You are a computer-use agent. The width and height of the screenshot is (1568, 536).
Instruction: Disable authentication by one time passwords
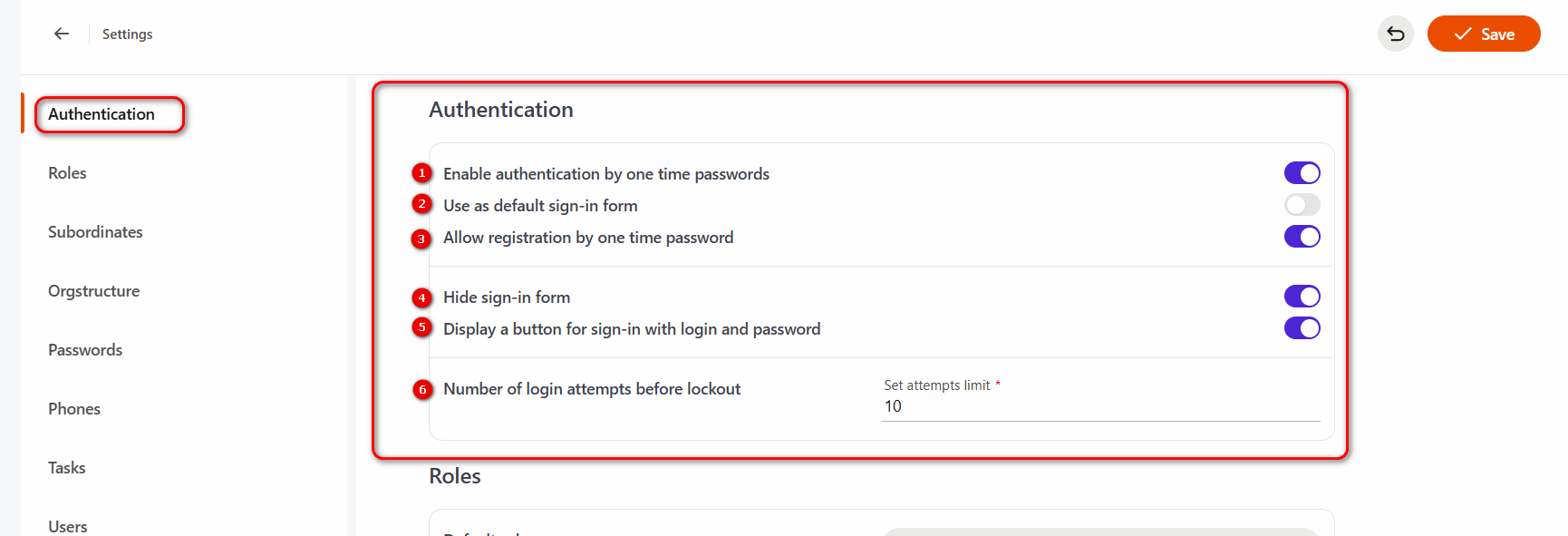[x=1302, y=172]
